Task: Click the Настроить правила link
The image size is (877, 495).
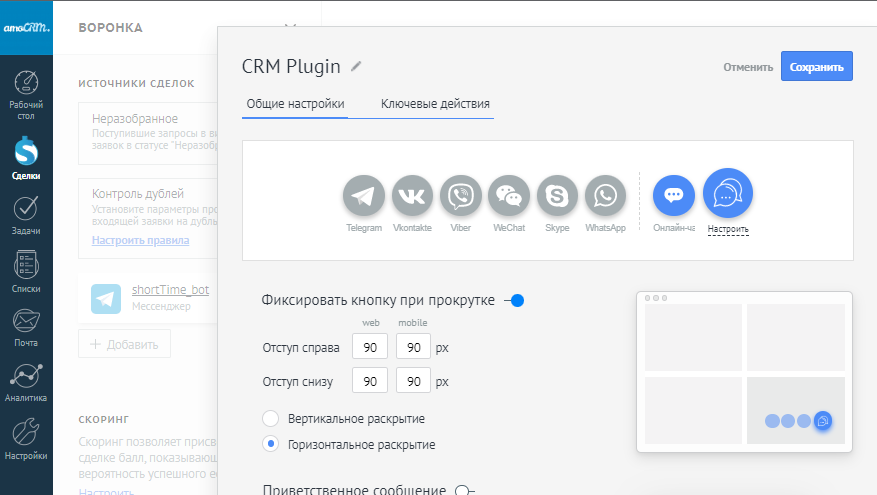Action: click(140, 240)
